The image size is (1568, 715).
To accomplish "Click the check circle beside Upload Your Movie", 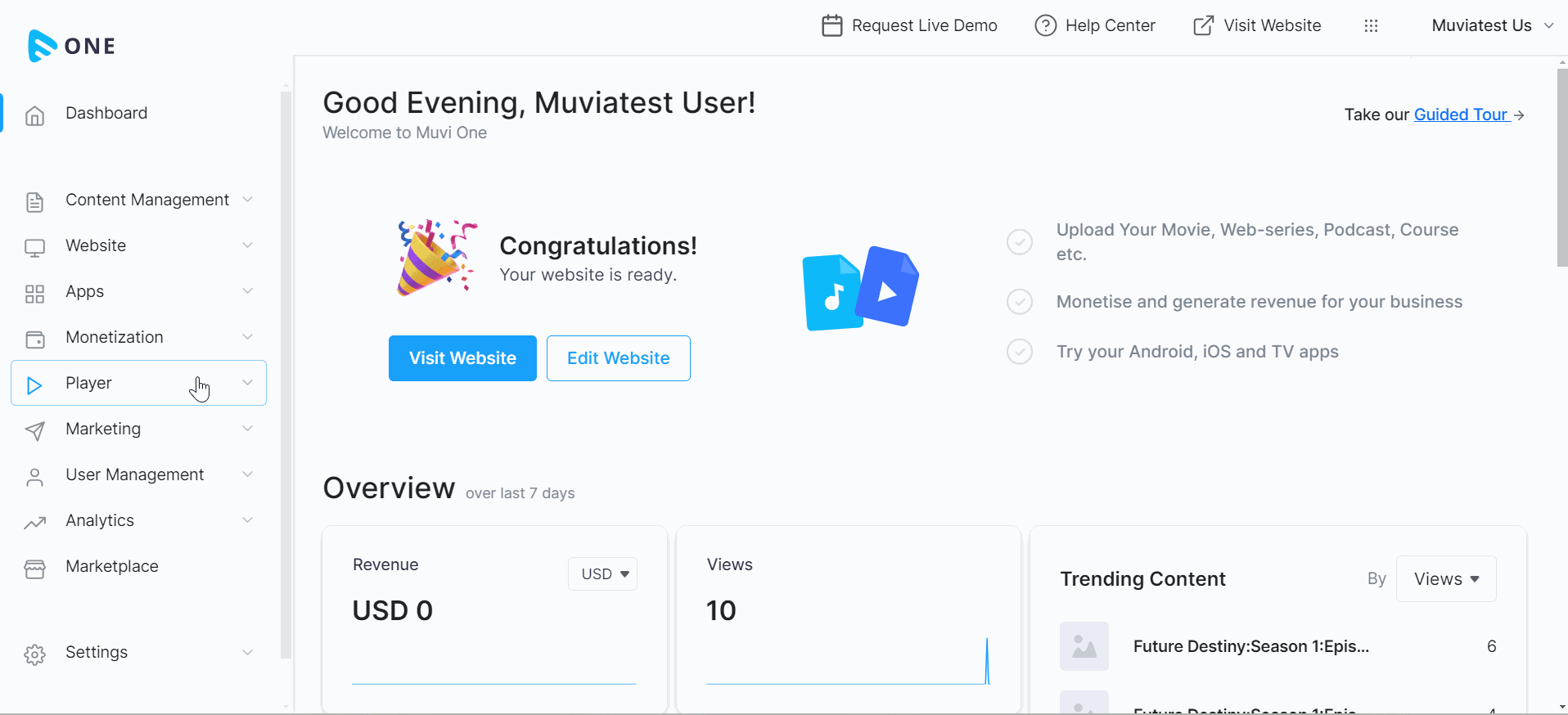I will coord(1019,242).
